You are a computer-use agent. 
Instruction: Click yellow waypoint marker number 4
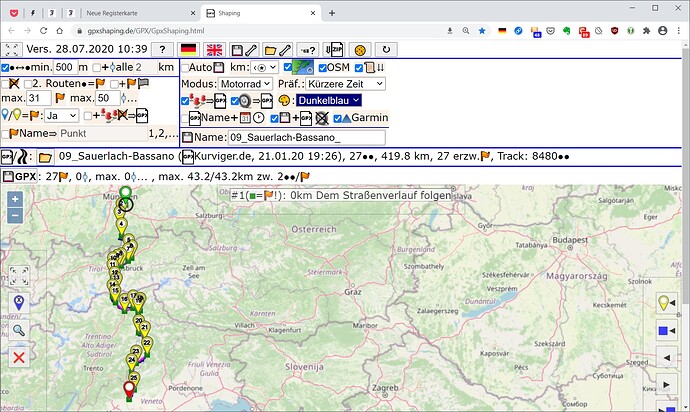point(121,227)
